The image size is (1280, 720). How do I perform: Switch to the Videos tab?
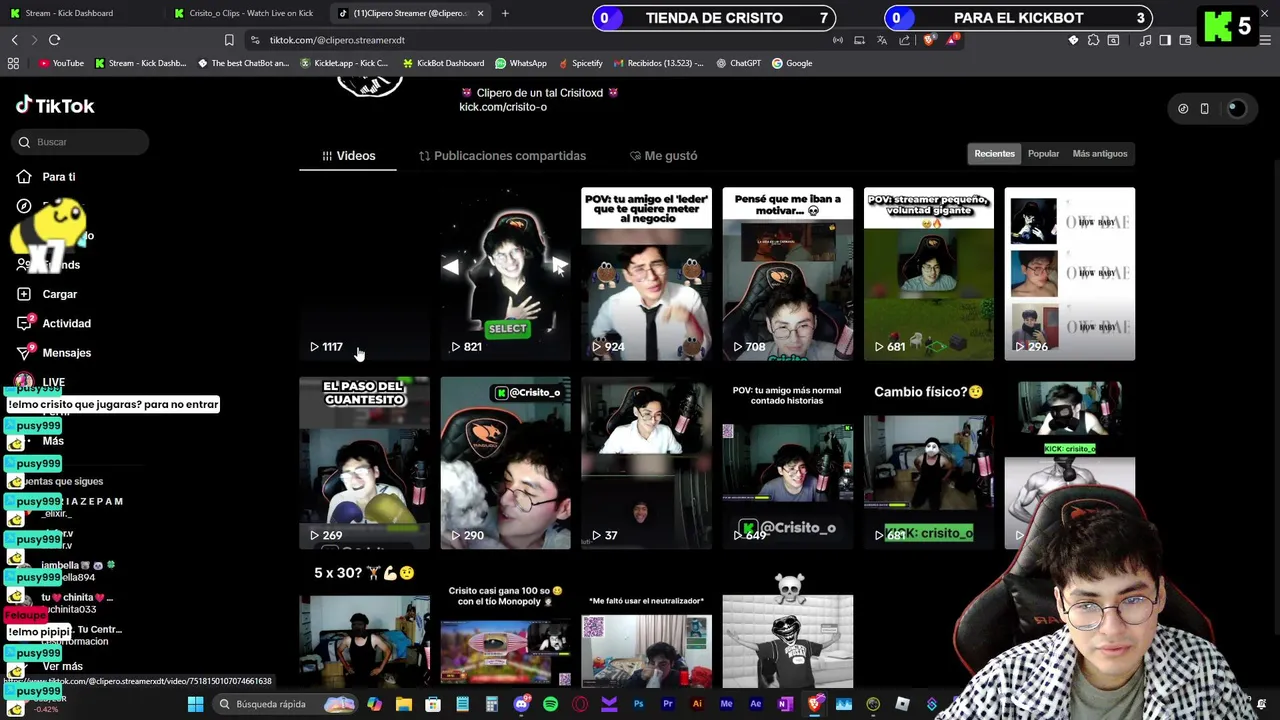(x=348, y=156)
